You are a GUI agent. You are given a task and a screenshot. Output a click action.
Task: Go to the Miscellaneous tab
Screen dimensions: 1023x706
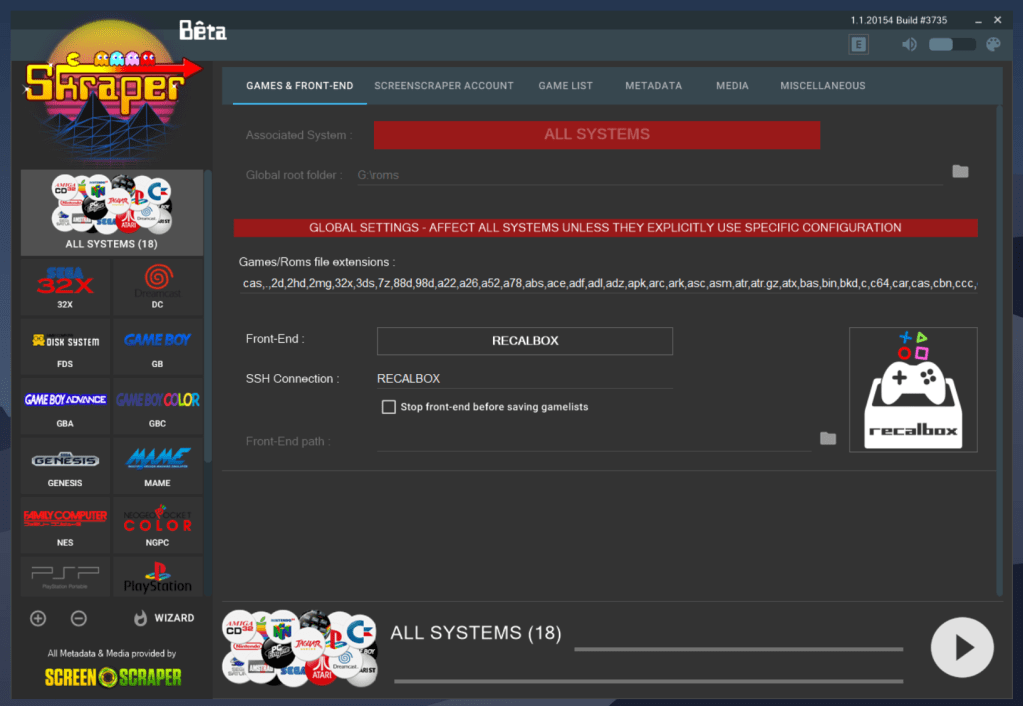tap(822, 86)
